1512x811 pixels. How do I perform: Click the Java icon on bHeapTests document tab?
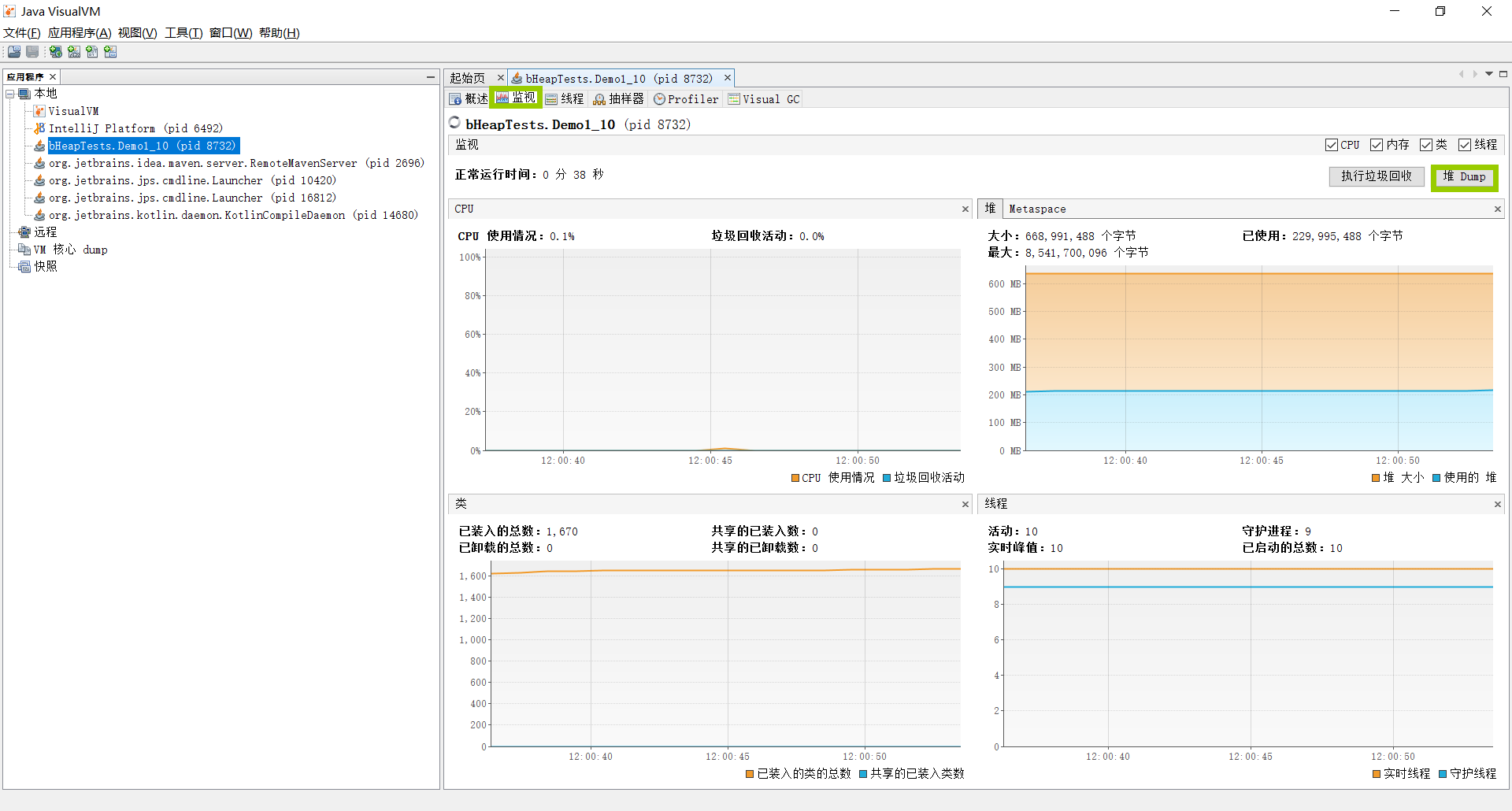(x=517, y=78)
